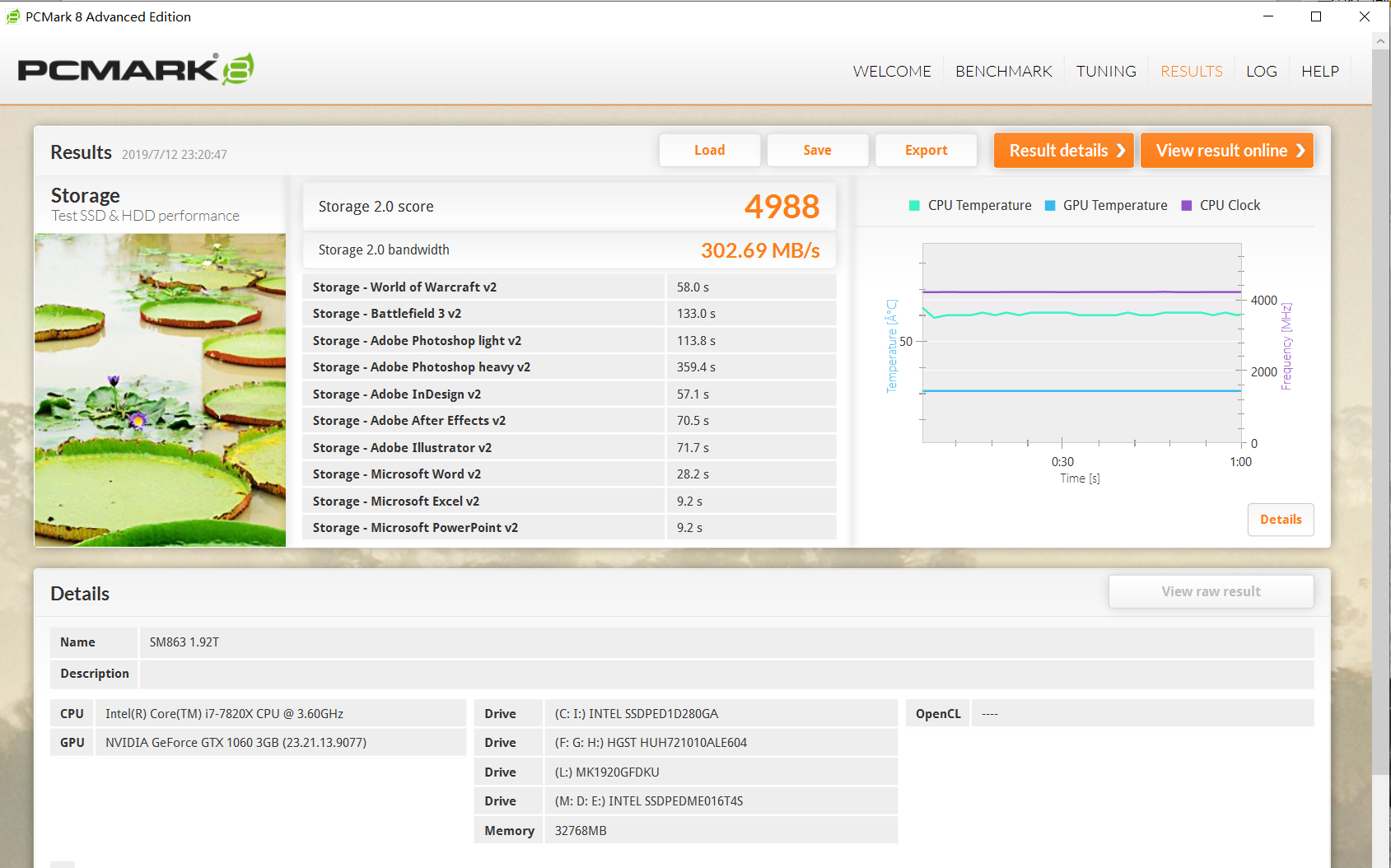The image size is (1391, 868).
Task: Select the Battlefield 3 v2 row
Action: [x=569, y=314]
